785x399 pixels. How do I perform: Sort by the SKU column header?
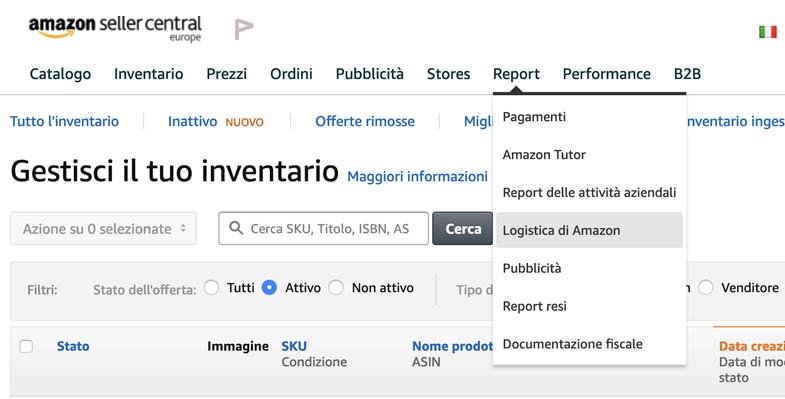(294, 346)
